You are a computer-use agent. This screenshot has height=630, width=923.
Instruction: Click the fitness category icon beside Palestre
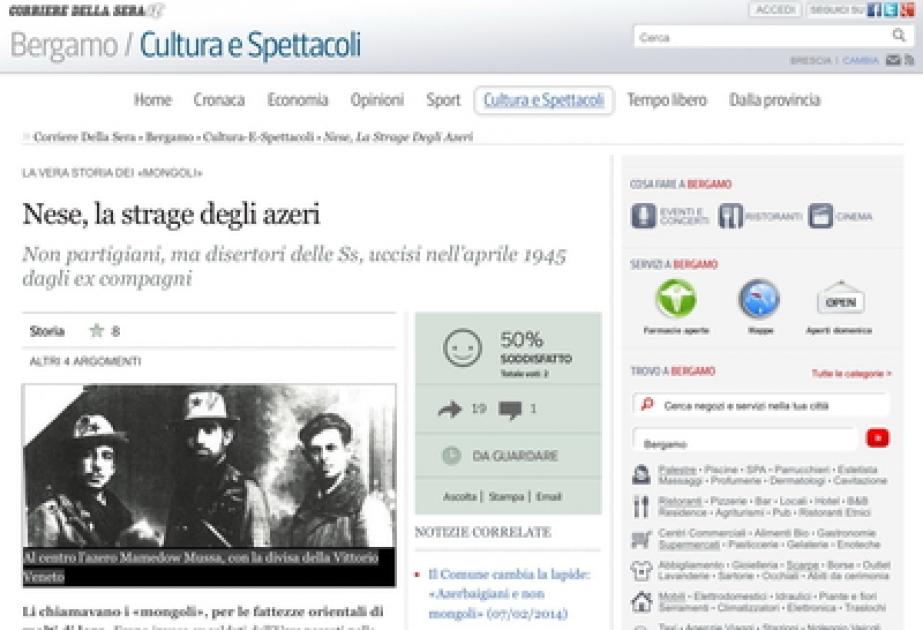(x=641, y=475)
